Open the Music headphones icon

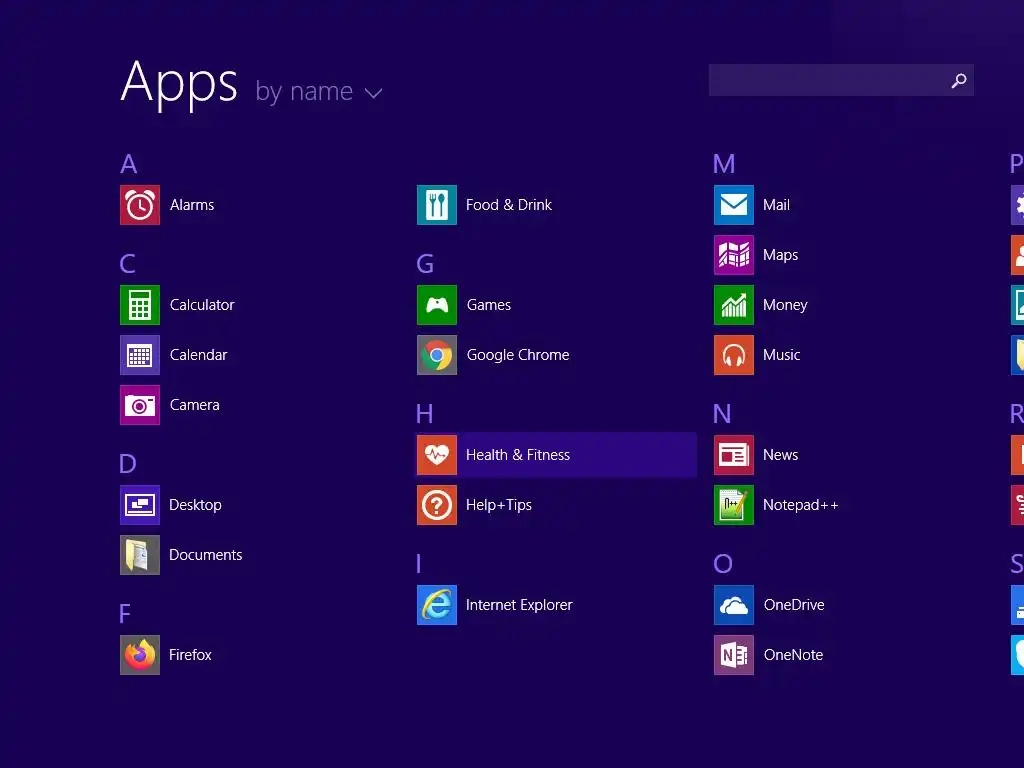pos(734,355)
